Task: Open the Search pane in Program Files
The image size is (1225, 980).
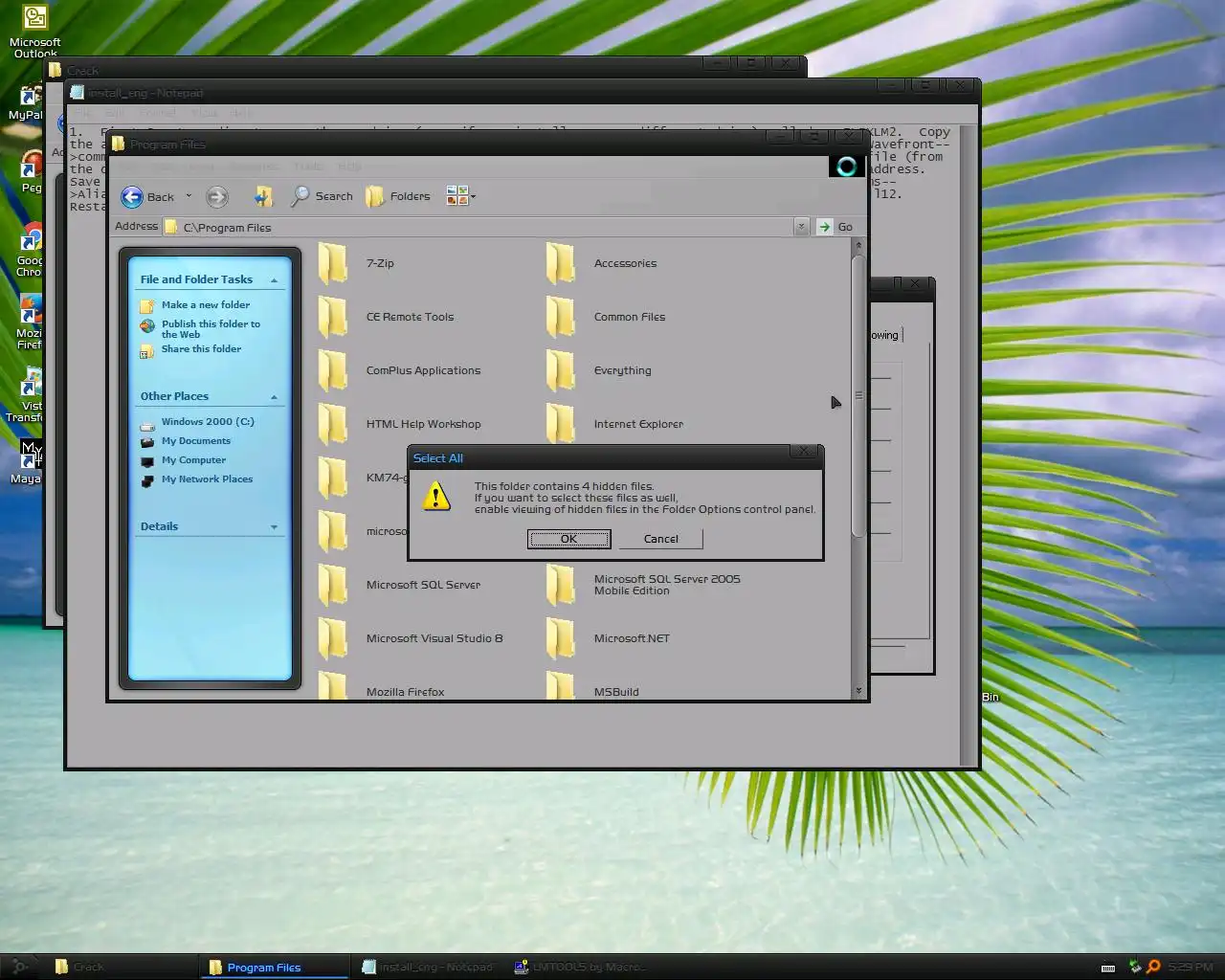Action: [x=323, y=196]
